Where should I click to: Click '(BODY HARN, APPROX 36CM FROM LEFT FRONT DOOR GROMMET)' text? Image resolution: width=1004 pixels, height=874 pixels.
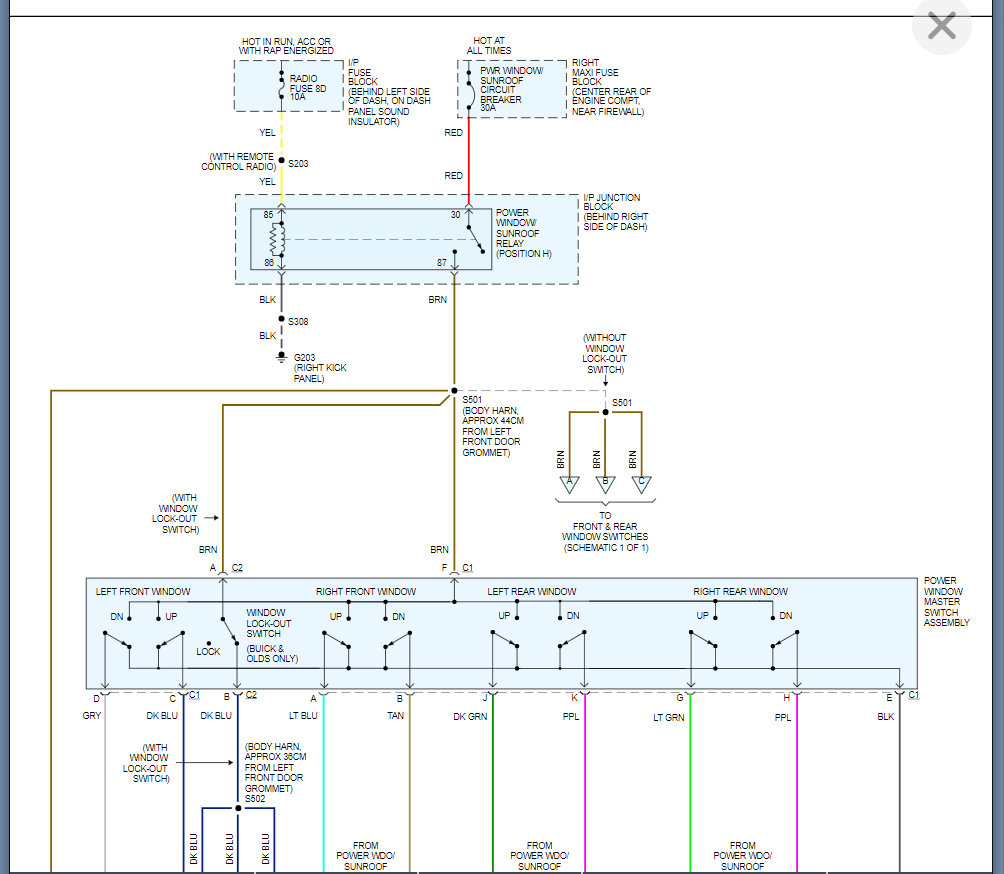tap(275, 767)
